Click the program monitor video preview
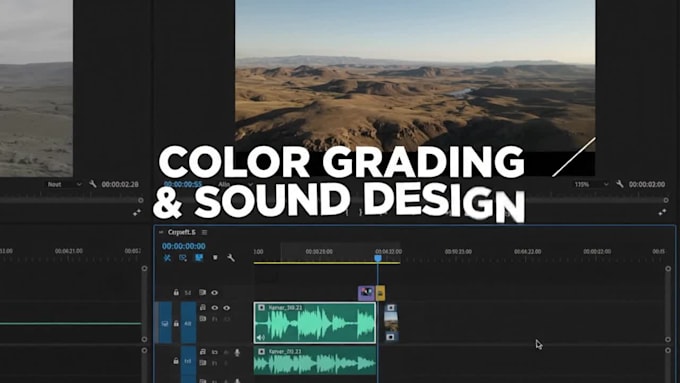This screenshot has width=680, height=383. click(x=415, y=76)
